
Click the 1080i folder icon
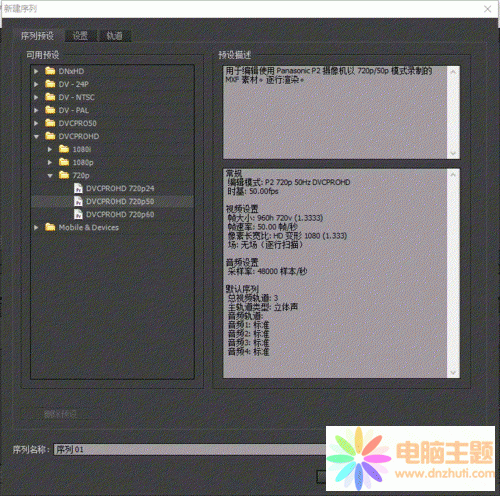coord(64,149)
